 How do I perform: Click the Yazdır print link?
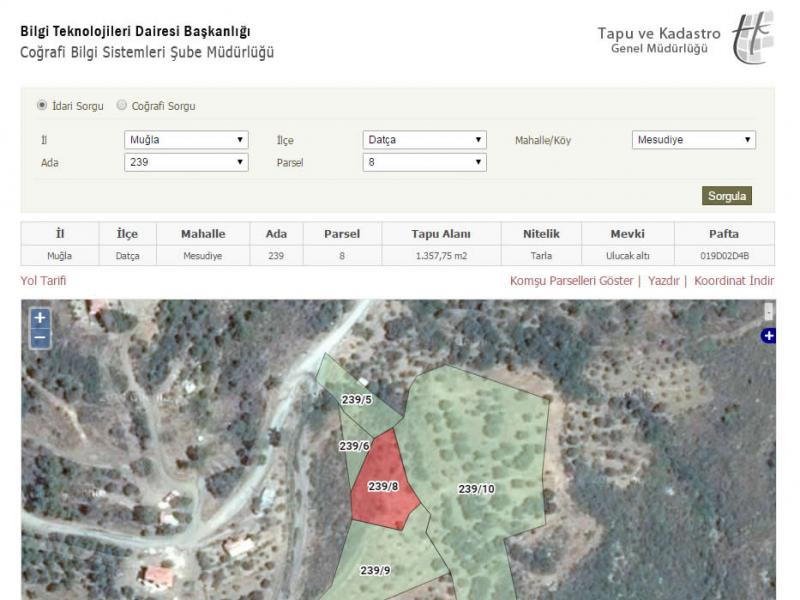point(663,281)
